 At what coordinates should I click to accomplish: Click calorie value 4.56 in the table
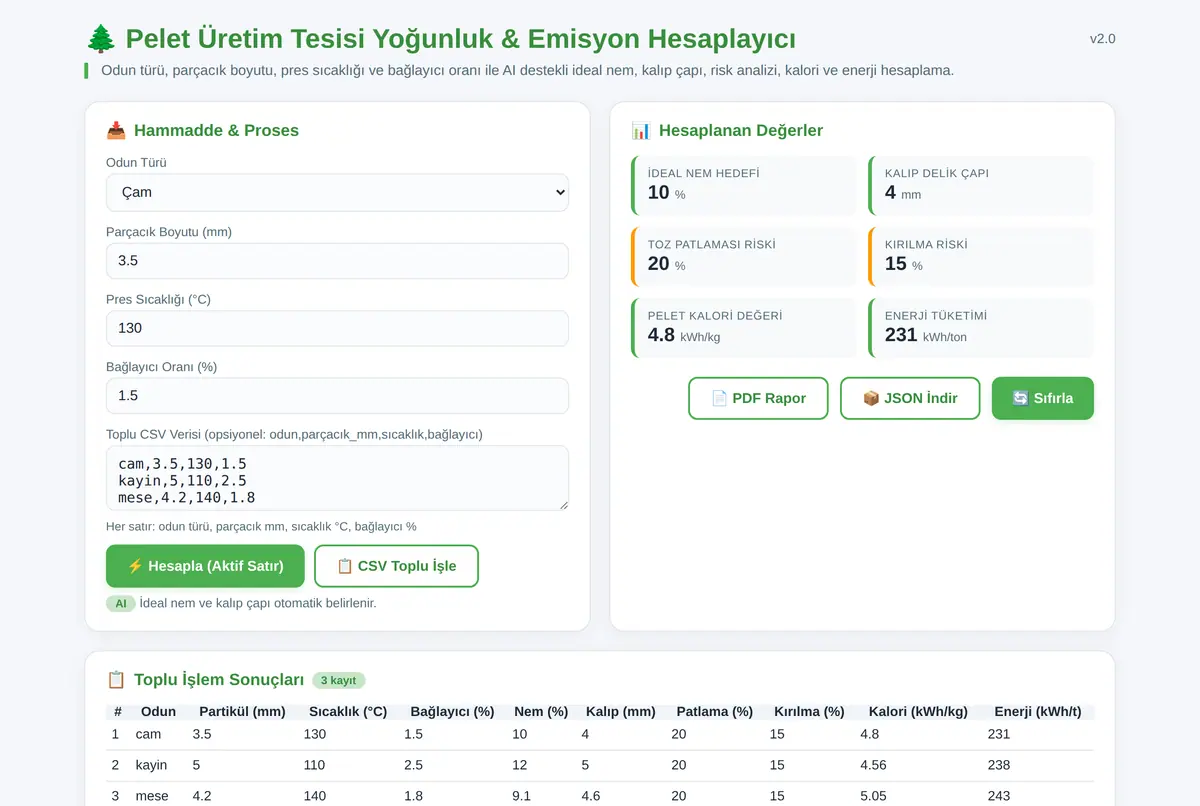point(874,765)
